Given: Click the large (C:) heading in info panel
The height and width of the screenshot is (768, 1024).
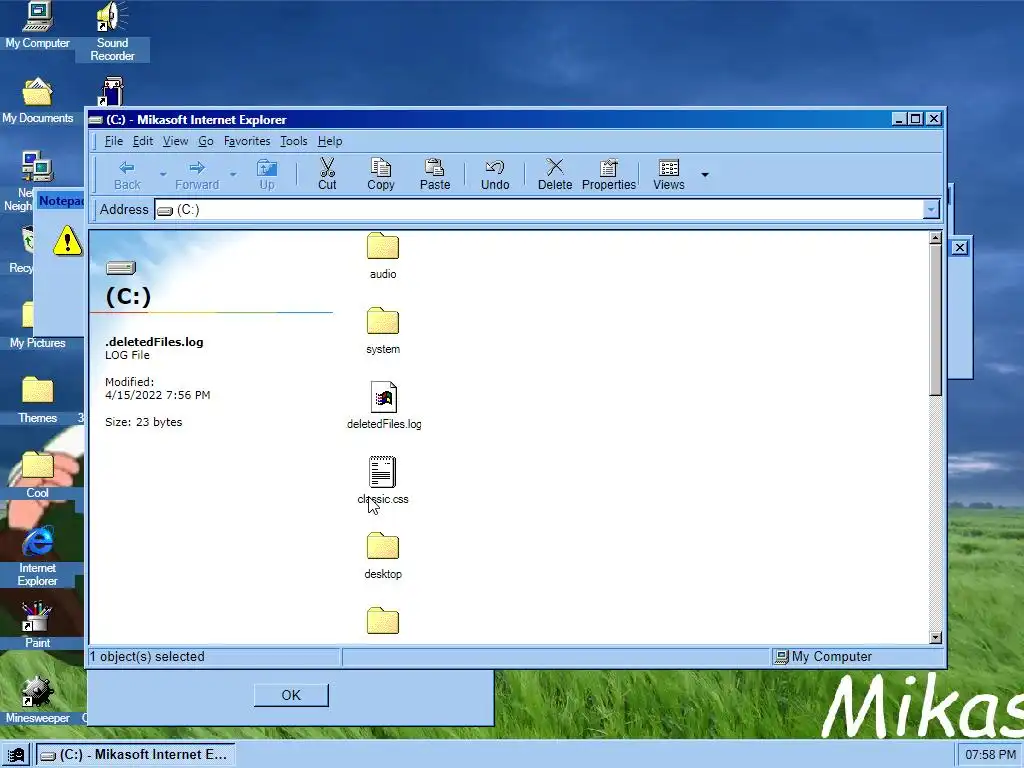Looking at the screenshot, I should [x=128, y=296].
